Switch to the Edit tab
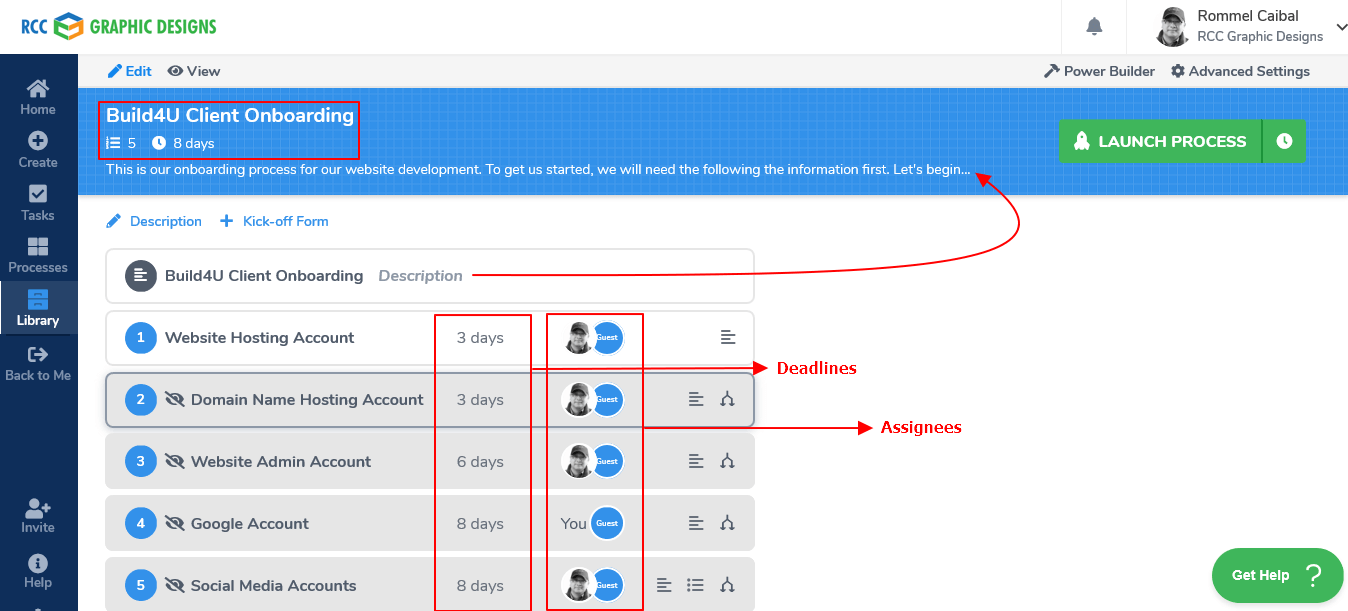 (x=130, y=71)
